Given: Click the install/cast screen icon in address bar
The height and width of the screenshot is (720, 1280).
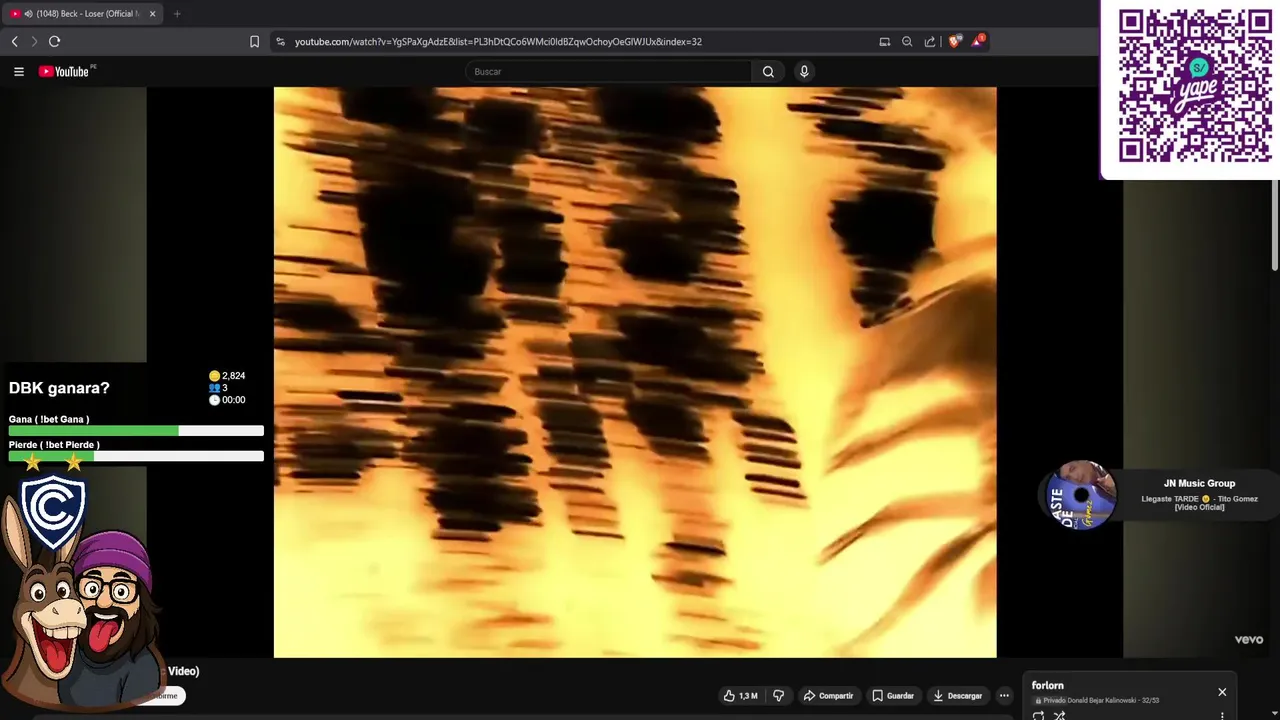Looking at the screenshot, I should pyautogui.click(x=884, y=41).
